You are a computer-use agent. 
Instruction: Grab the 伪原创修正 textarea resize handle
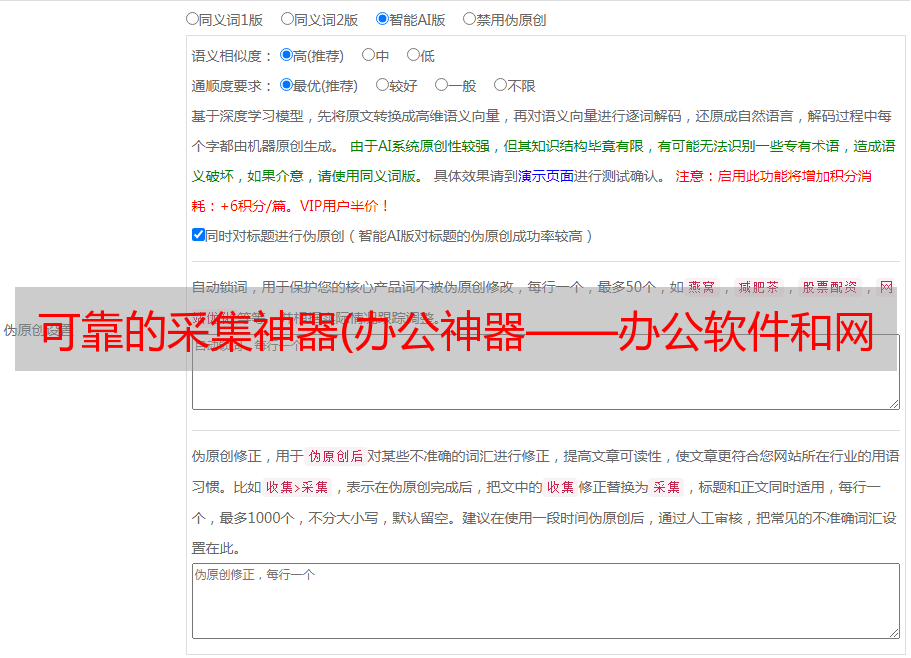tap(893, 632)
